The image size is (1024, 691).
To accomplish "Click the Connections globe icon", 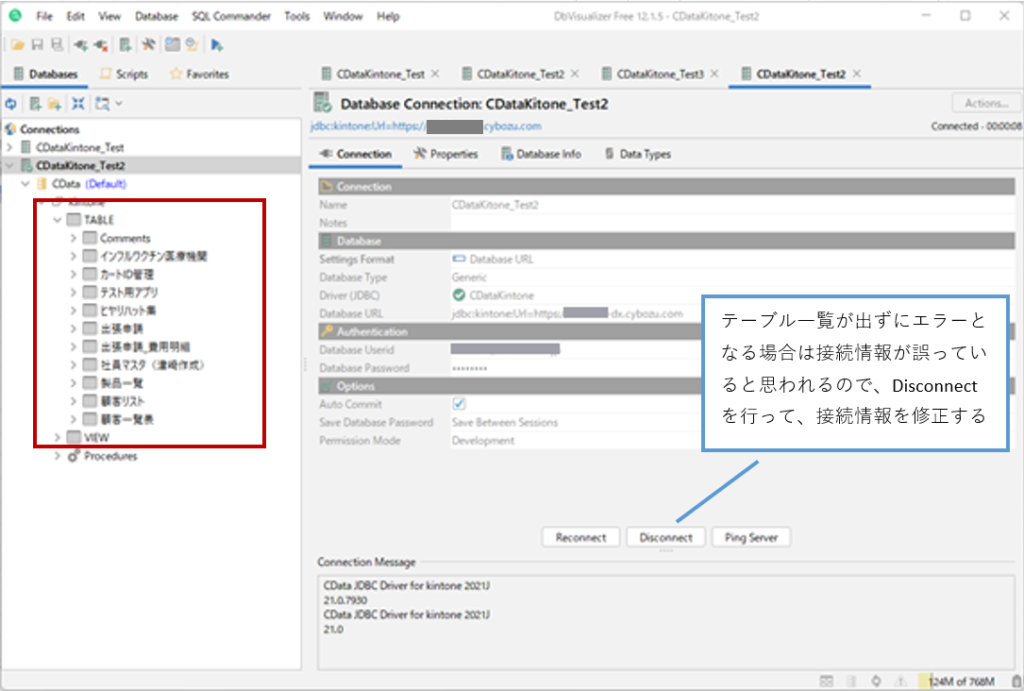I will (10, 129).
